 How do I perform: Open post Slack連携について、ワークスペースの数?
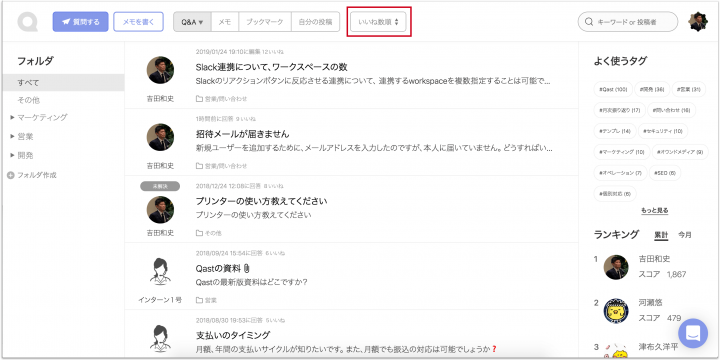[x=271, y=67]
